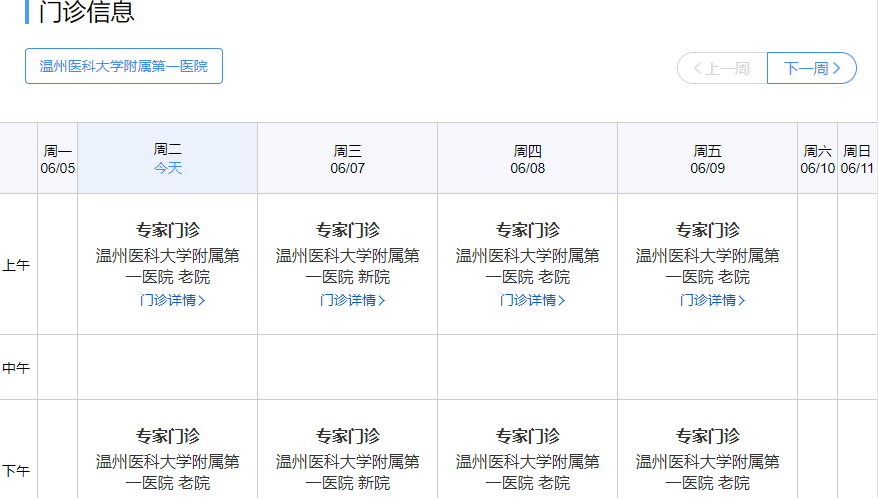This screenshot has height=498, width=878.
Task: Click the 门诊信息 section heading
Action: [x=86, y=13]
